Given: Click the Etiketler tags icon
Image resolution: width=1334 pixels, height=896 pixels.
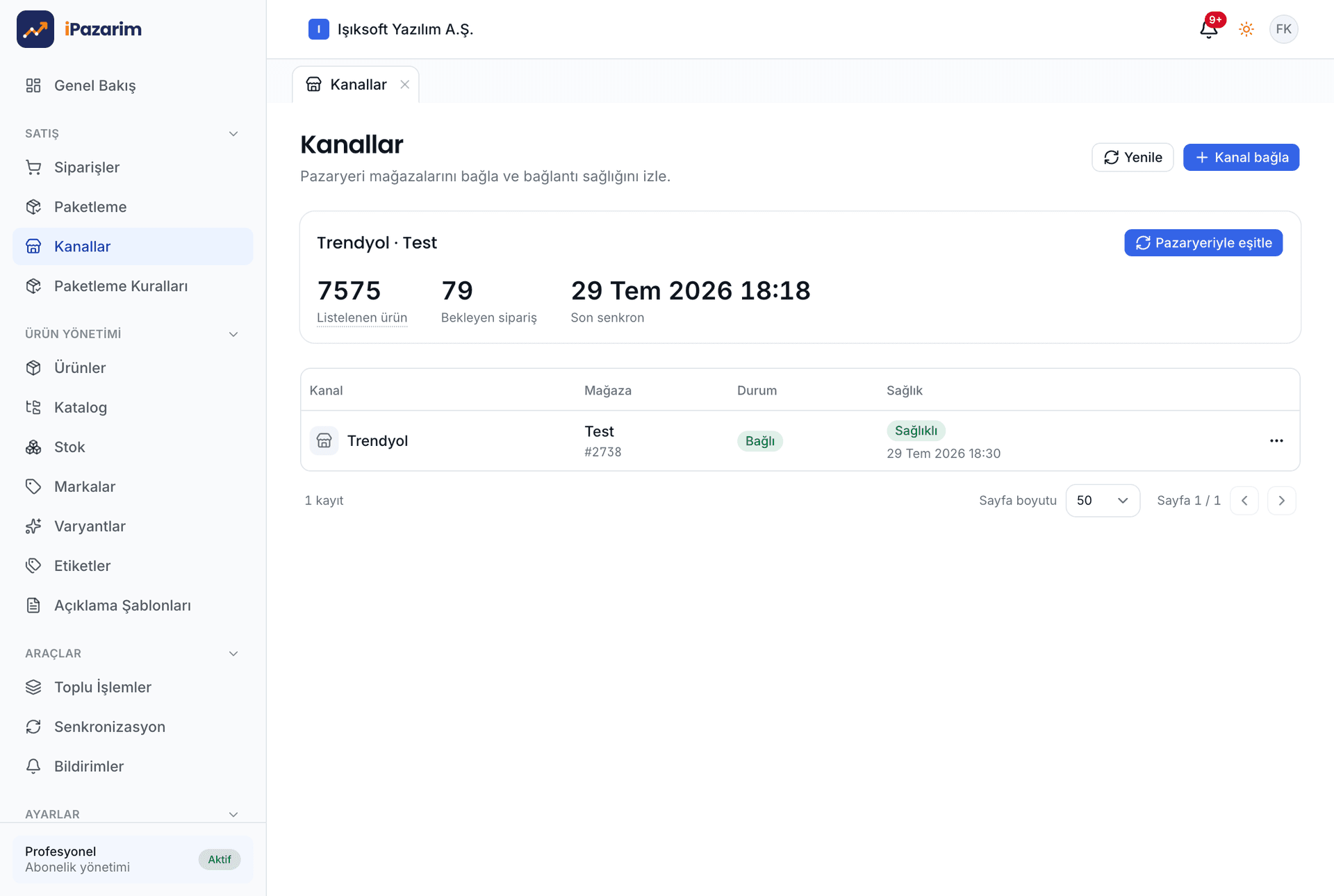Looking at the screenshot, I should click(33, 566).
